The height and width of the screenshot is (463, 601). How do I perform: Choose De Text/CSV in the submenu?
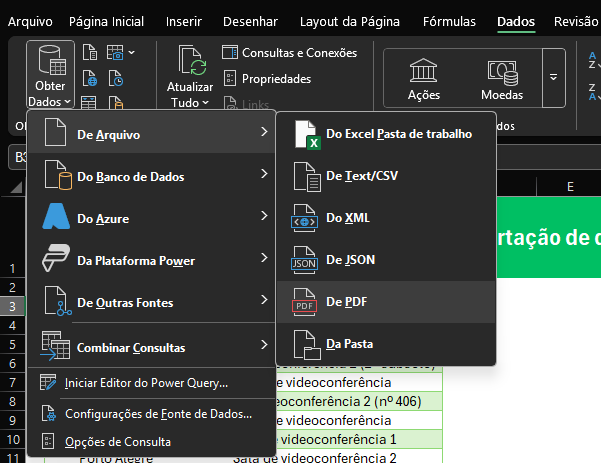386,176
